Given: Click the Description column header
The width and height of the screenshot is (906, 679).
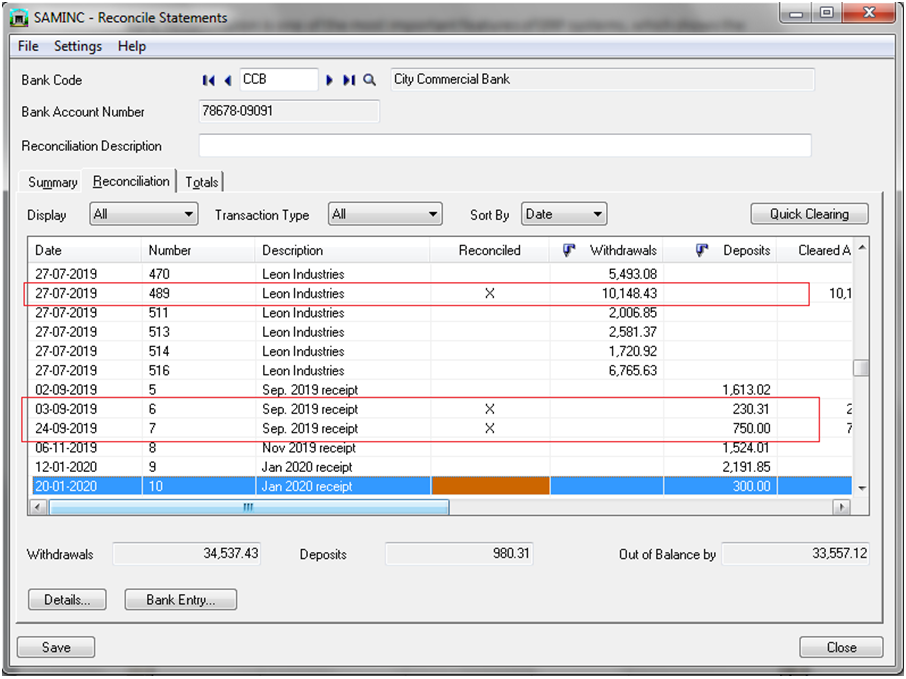Looking at the screenshot, I should click(343, 250).
